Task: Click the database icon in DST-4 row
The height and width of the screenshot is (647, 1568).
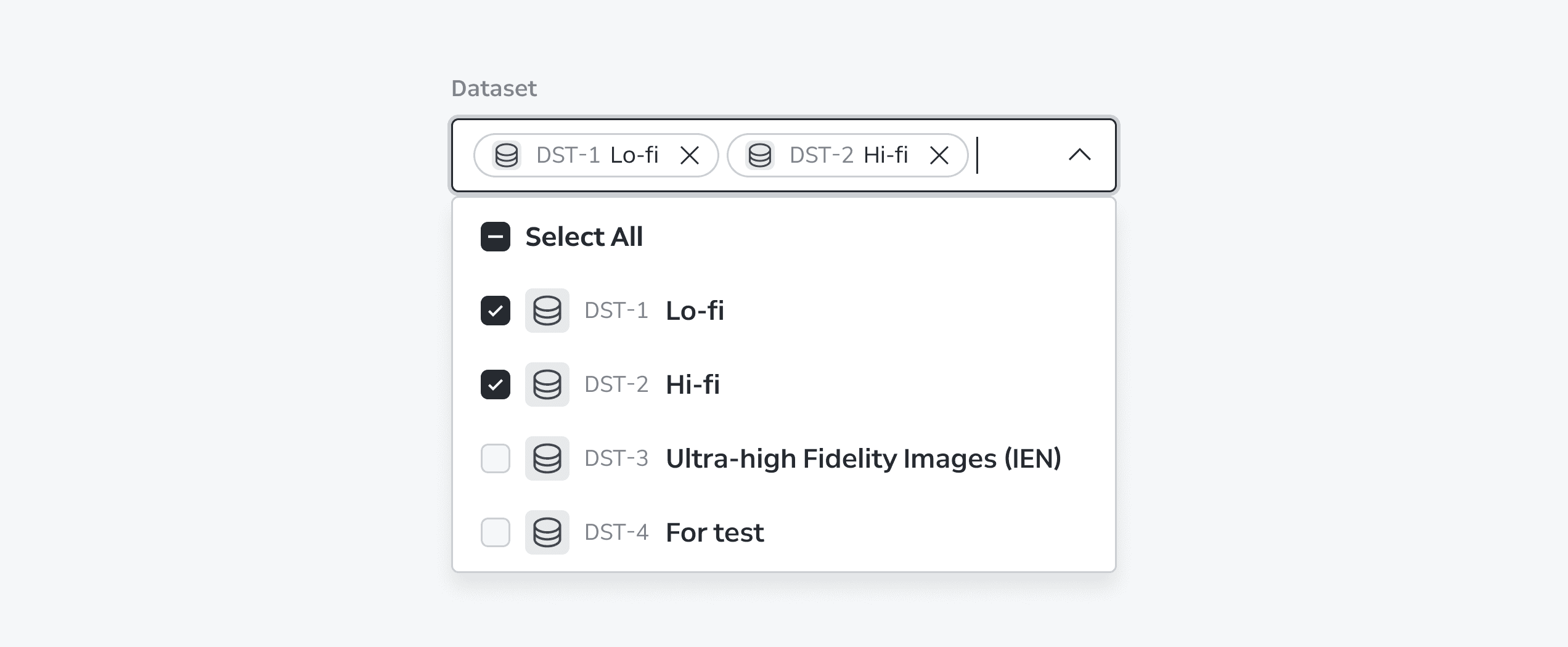Action: pos(547,532)
